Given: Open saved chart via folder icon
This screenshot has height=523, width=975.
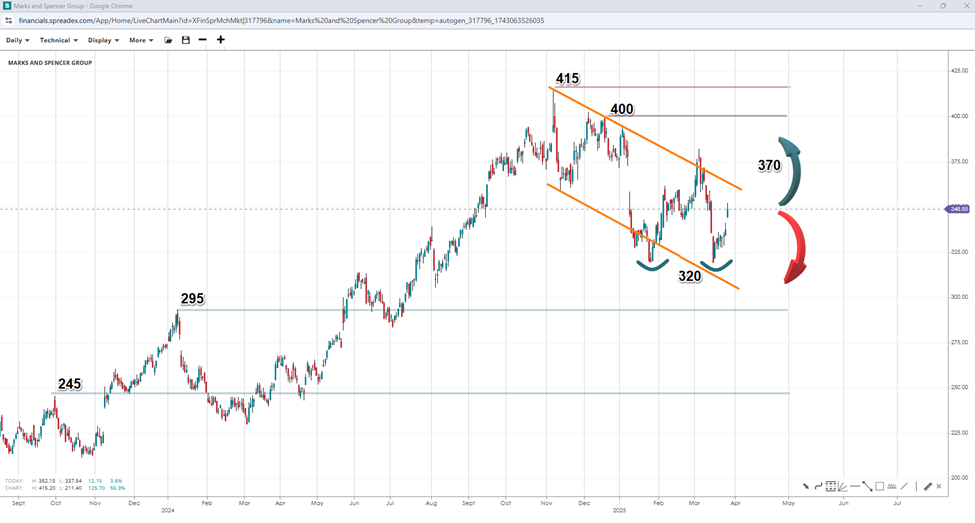Looking at the screenshot, I should [168, 40].
